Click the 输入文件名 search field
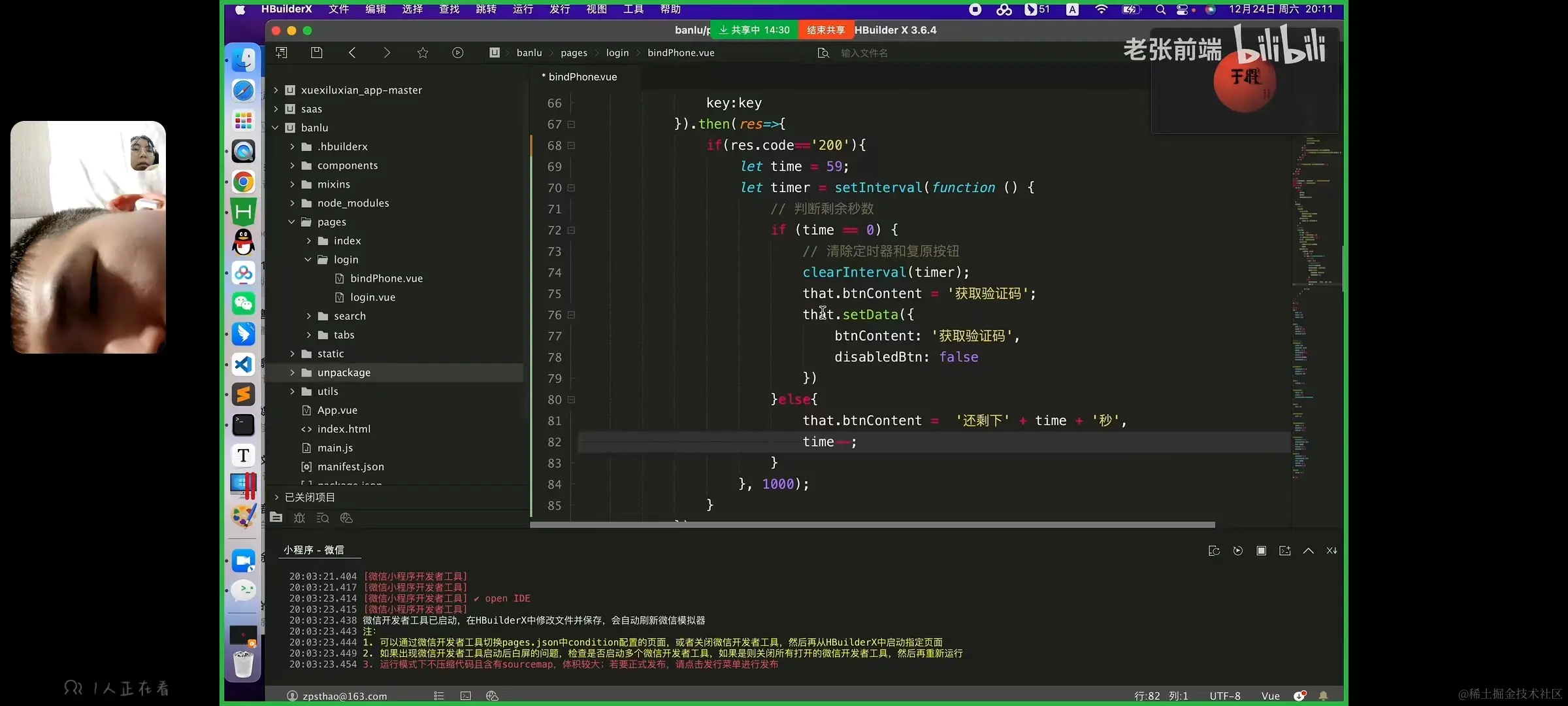This screenshot has height=706, width=1568. 864,53
